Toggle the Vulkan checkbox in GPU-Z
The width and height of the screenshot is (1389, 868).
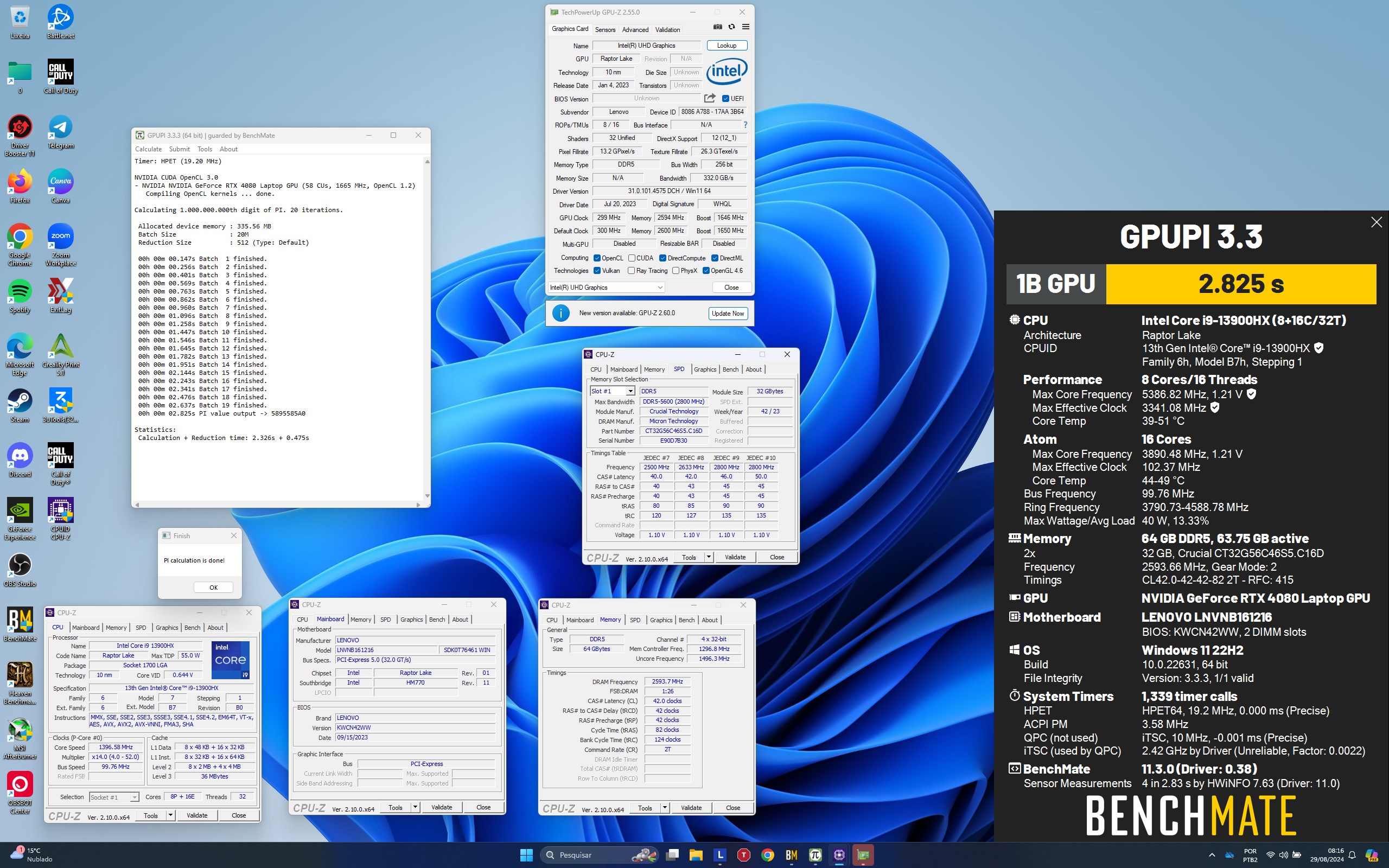click(597, 271)
